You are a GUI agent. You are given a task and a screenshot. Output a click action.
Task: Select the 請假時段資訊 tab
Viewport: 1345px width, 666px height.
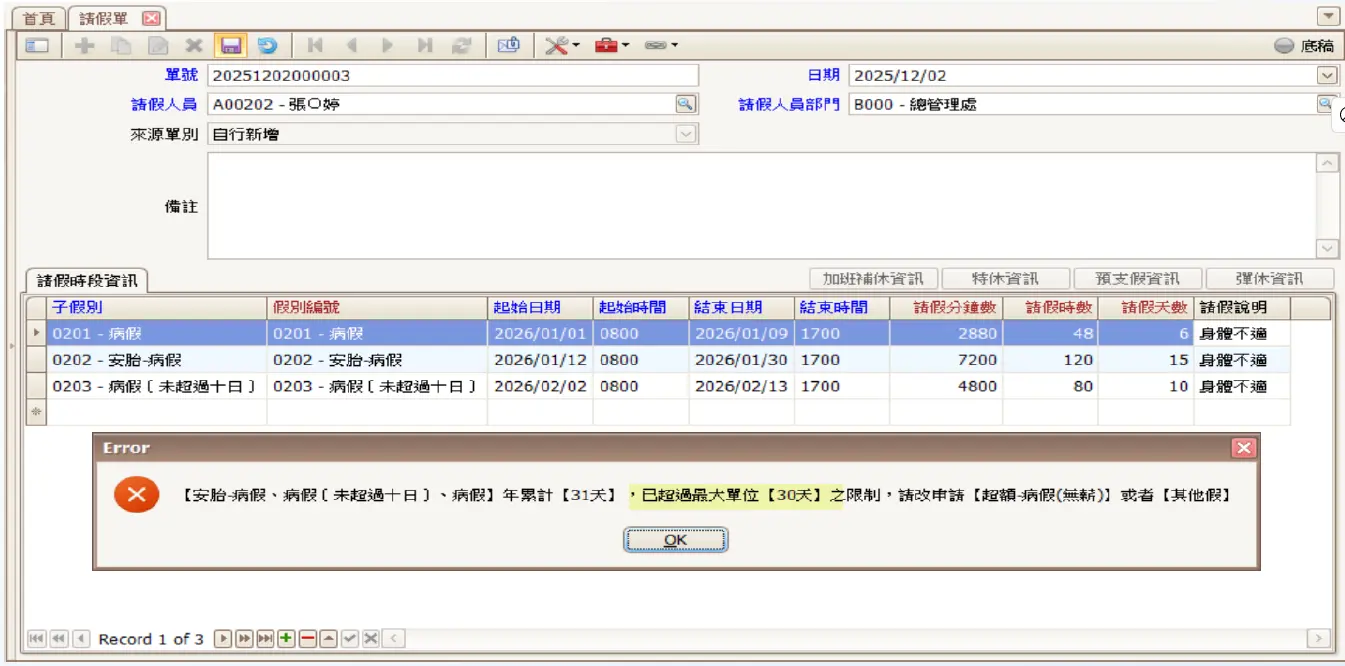(x=87, y=280)
